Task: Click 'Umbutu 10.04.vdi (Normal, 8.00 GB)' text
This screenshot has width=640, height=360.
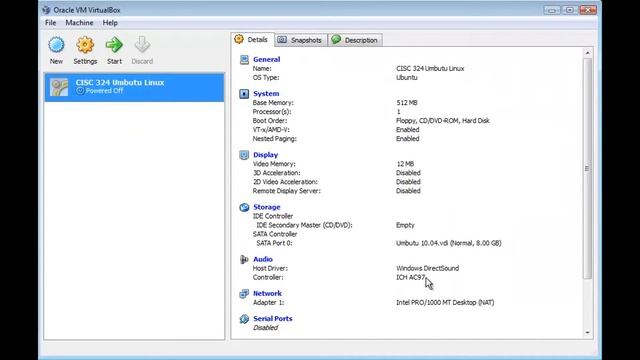Action: [449, 243]
